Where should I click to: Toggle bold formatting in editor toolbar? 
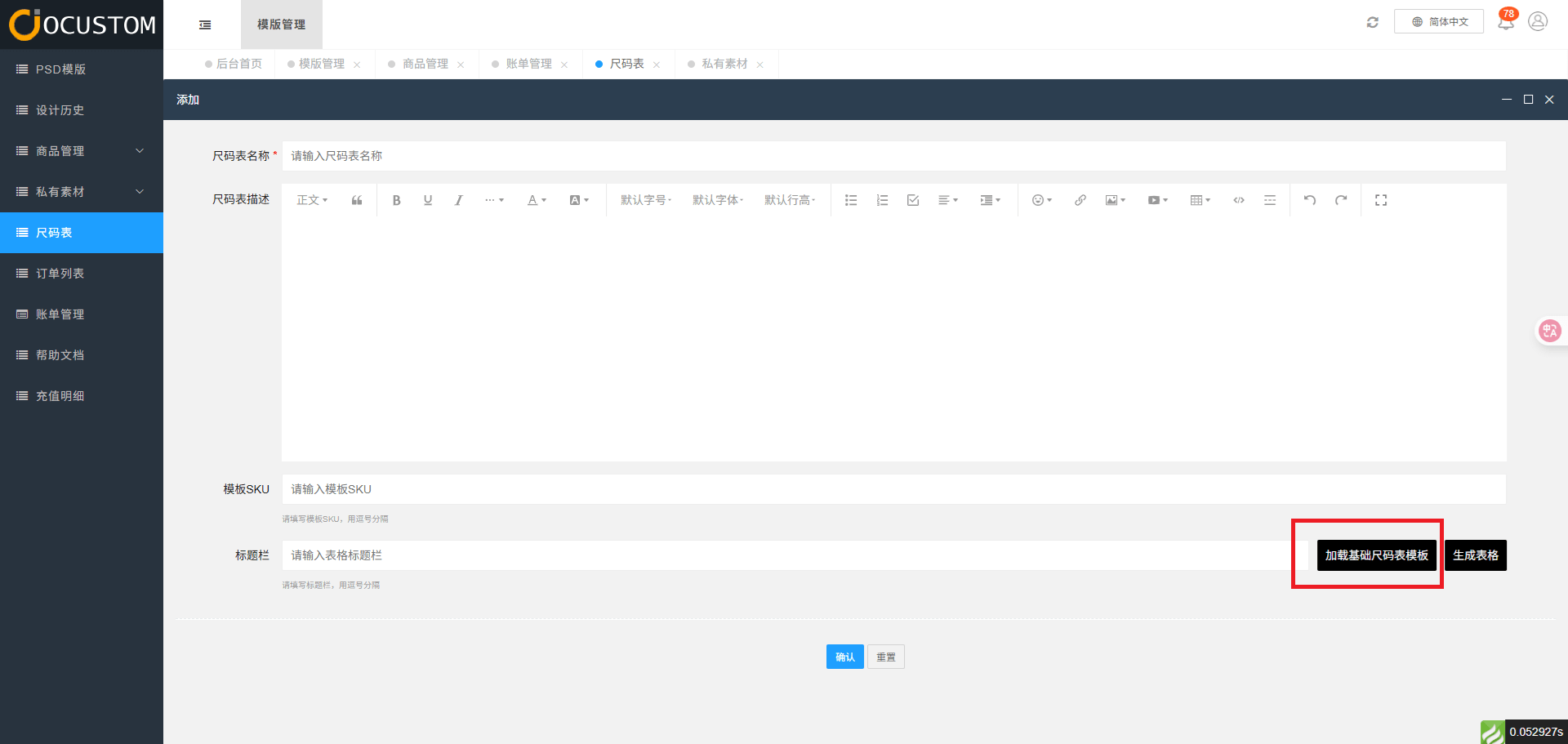coord(396,200)
